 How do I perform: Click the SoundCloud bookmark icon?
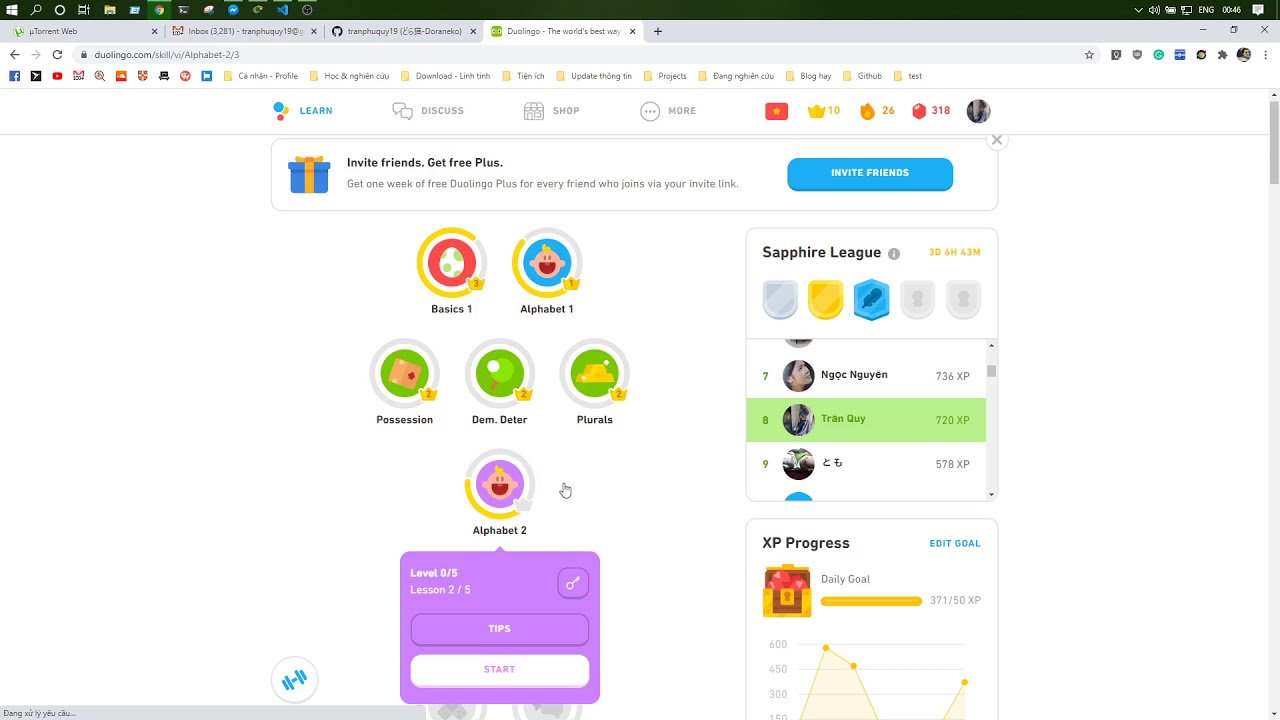[x=121, y=76]
